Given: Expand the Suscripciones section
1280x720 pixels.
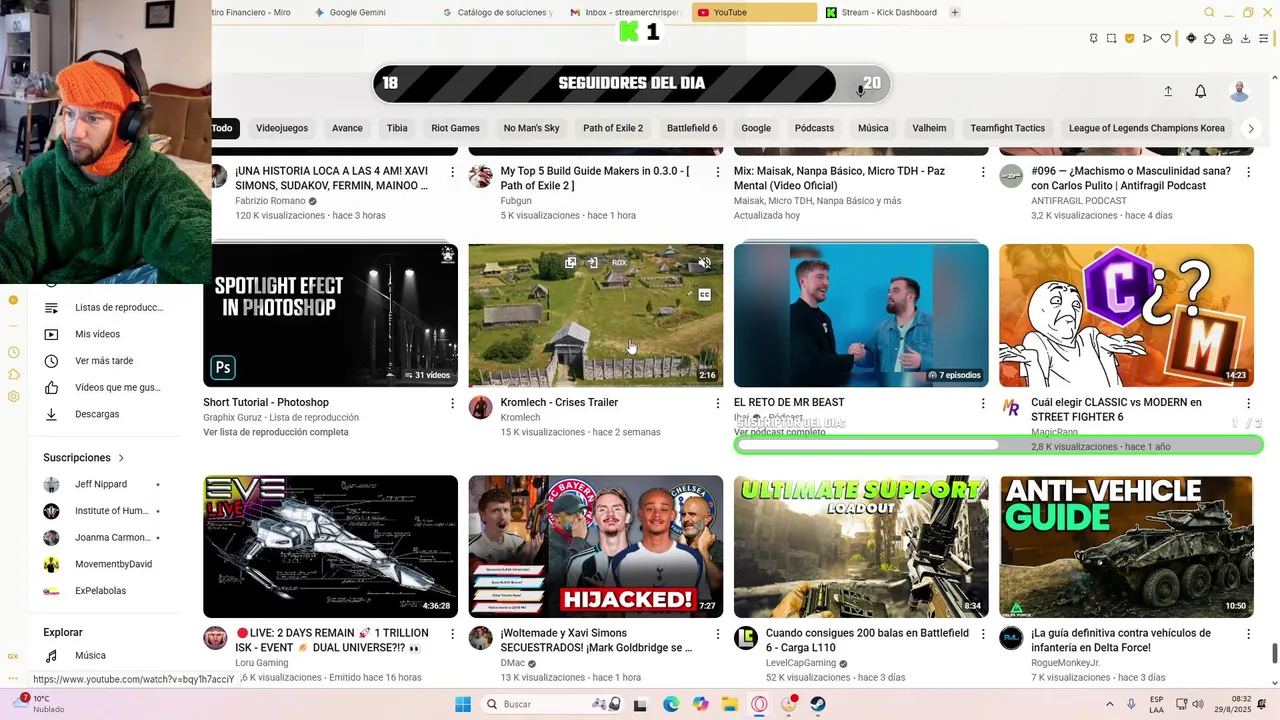Looking at the screenshot, I should [84, 458].
